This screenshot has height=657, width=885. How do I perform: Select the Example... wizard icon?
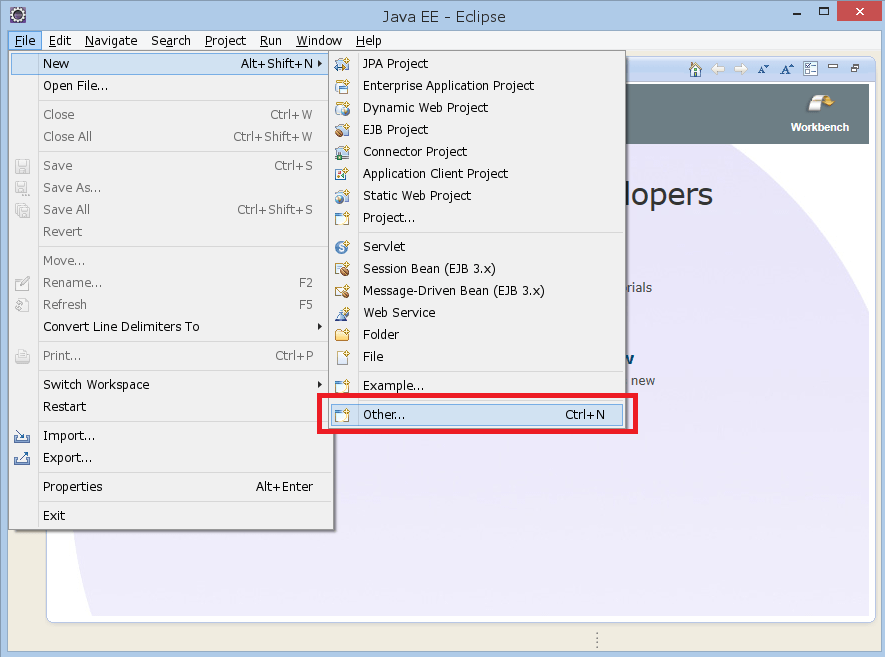pyautogui.click(x=342, y=386)
